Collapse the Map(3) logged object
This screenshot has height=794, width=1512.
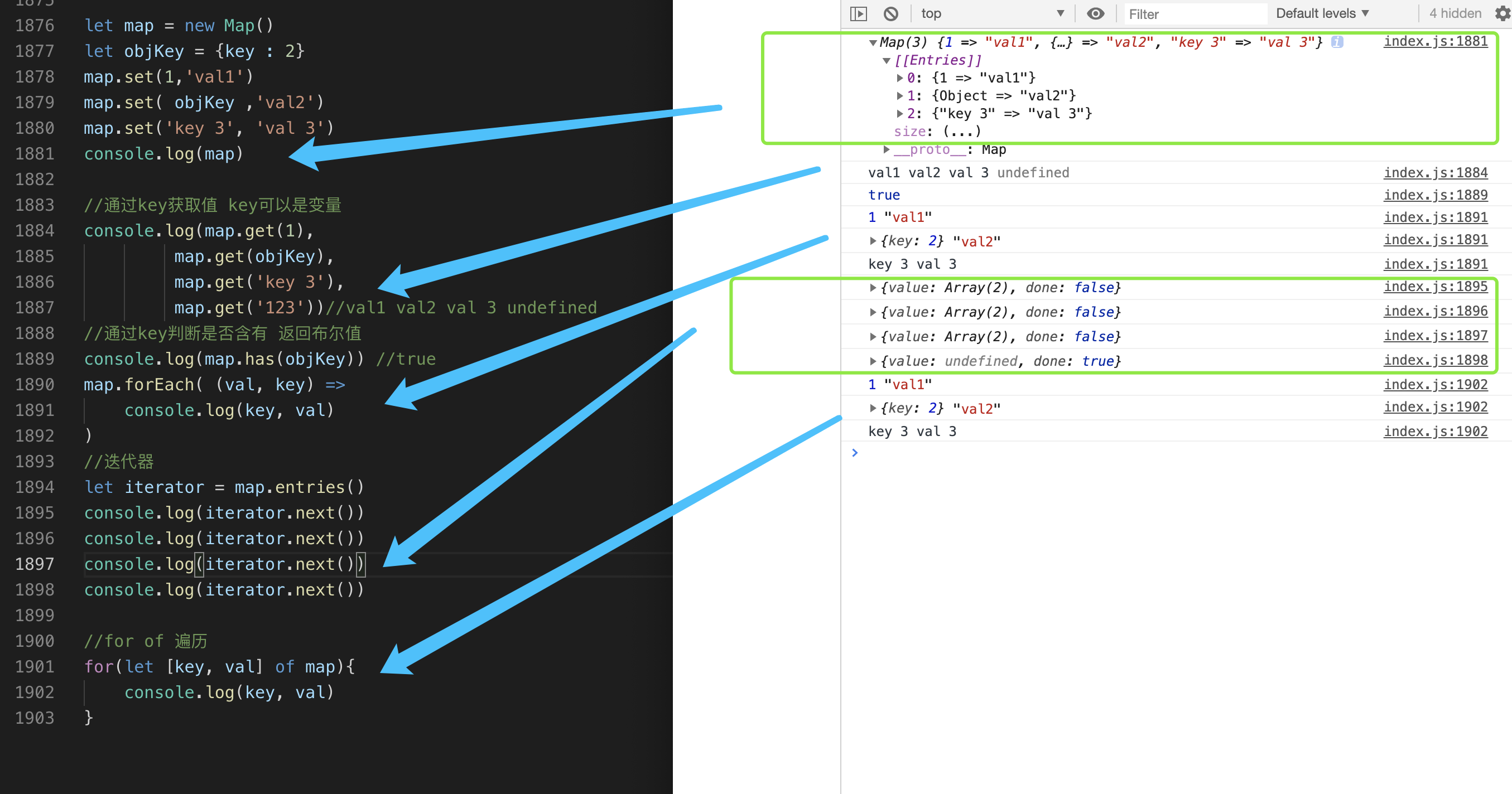(x=873, y=42)
